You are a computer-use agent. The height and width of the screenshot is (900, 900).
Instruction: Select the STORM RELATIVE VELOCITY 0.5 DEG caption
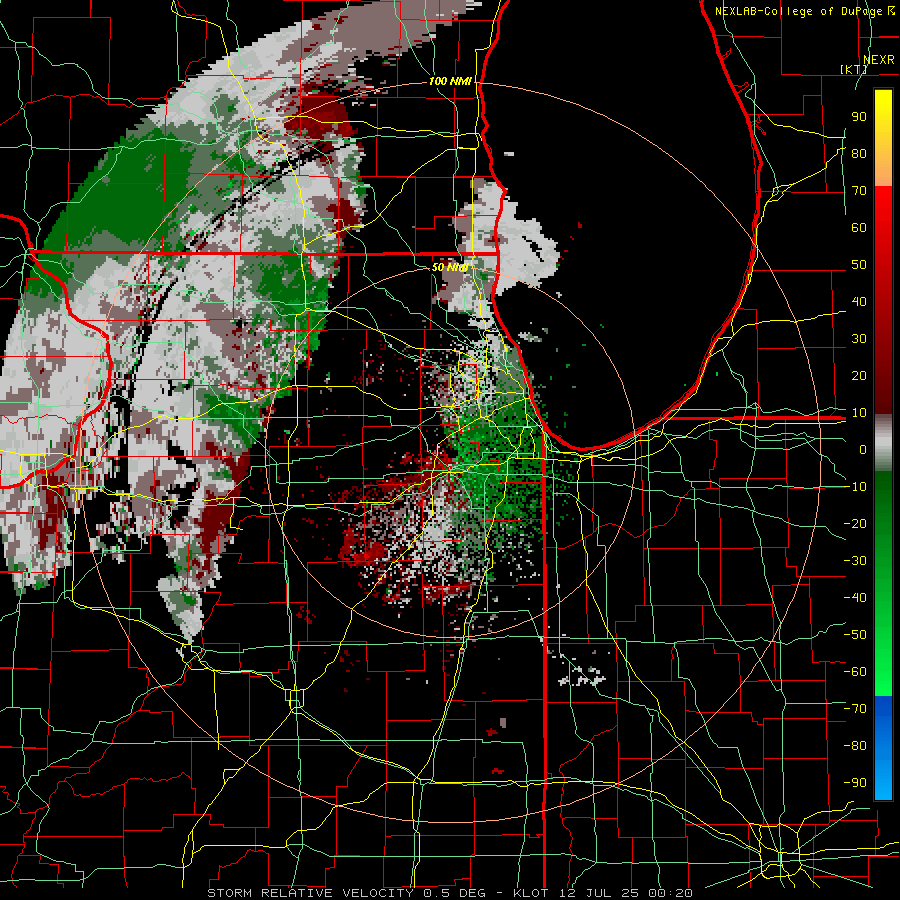point(346,893)
